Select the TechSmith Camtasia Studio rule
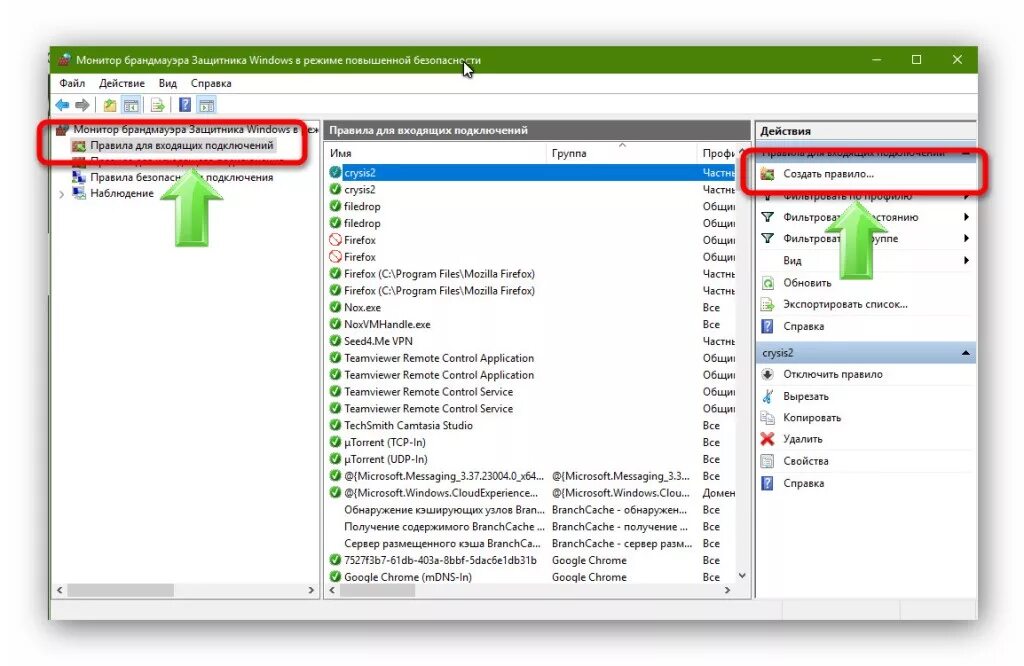1024x666 pixels. coord(530,425)
